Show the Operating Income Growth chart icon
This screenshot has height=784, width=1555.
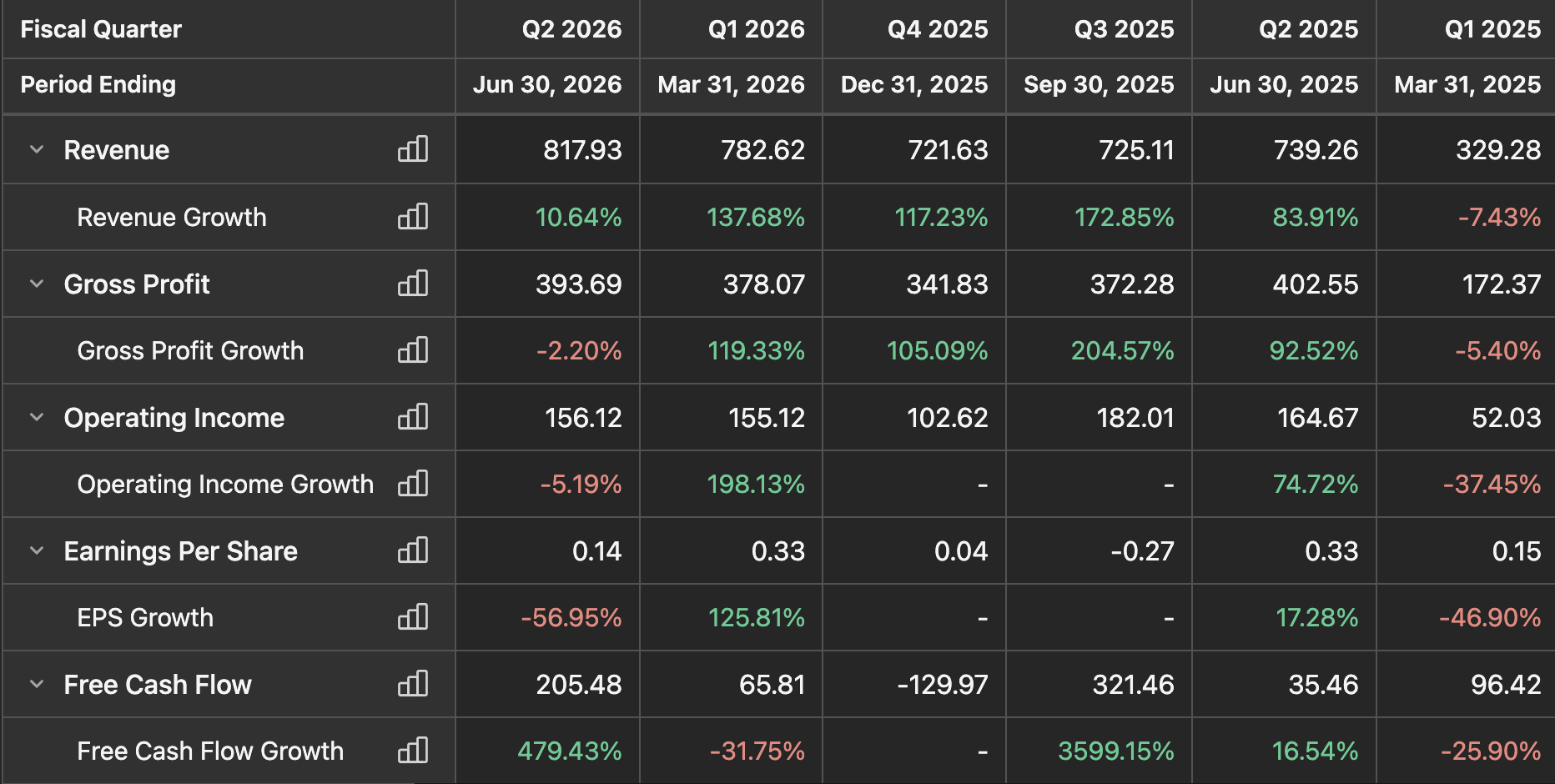click(413, 484)
